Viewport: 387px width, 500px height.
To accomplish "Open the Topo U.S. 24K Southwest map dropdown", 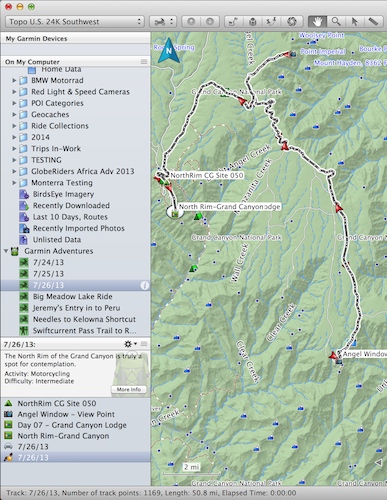I will click(x=75, y=22).
